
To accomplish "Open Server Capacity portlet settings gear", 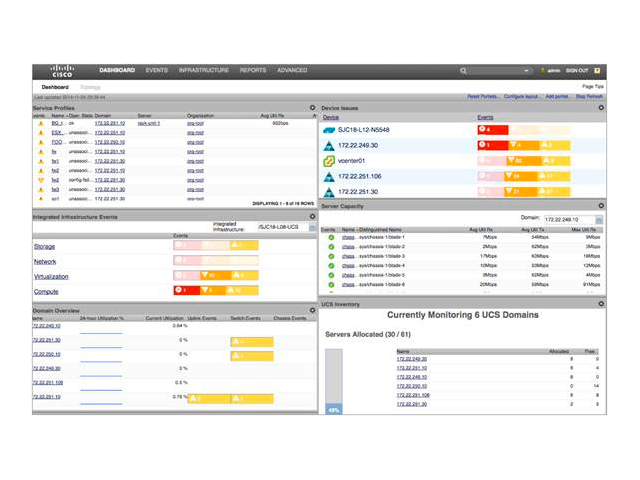I will 601,206.
